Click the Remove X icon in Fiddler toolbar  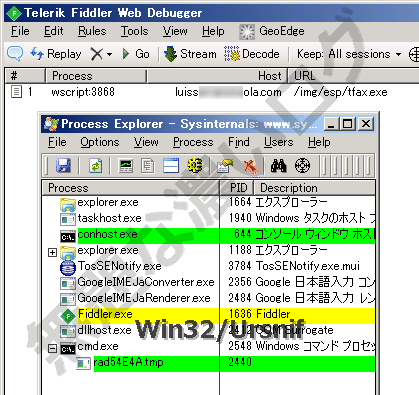click(97, 54)
